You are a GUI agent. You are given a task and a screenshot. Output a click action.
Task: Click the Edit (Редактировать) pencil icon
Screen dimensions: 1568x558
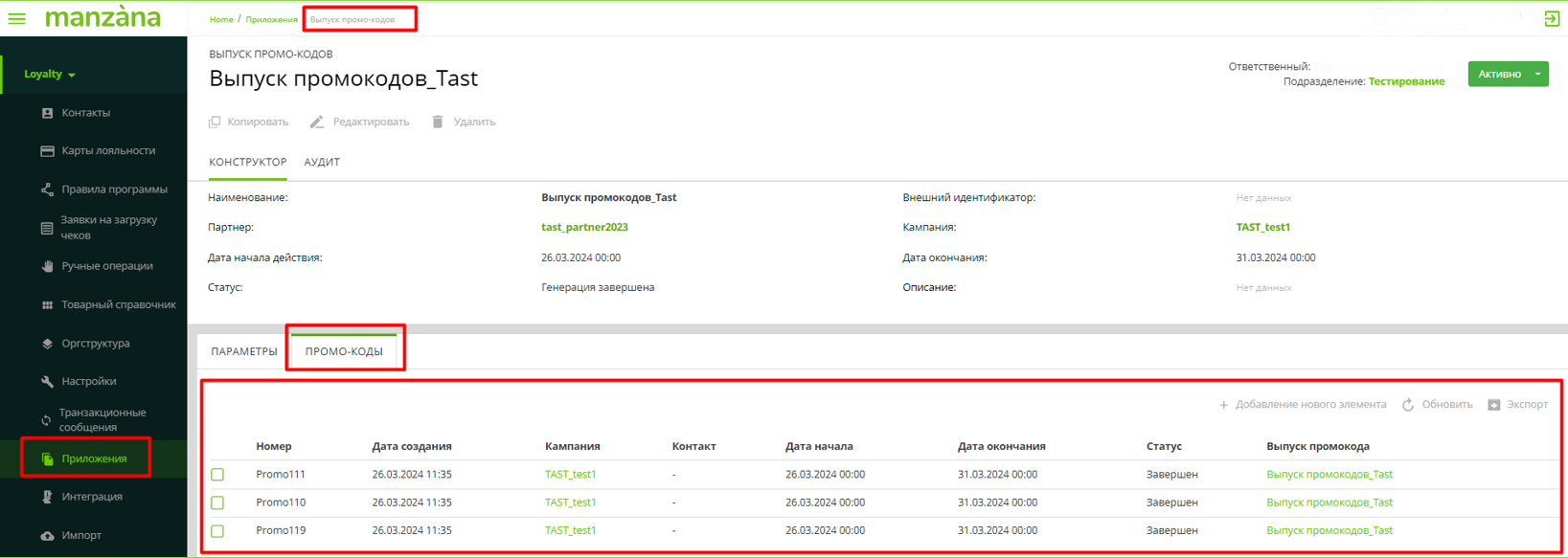click(317, 122)
